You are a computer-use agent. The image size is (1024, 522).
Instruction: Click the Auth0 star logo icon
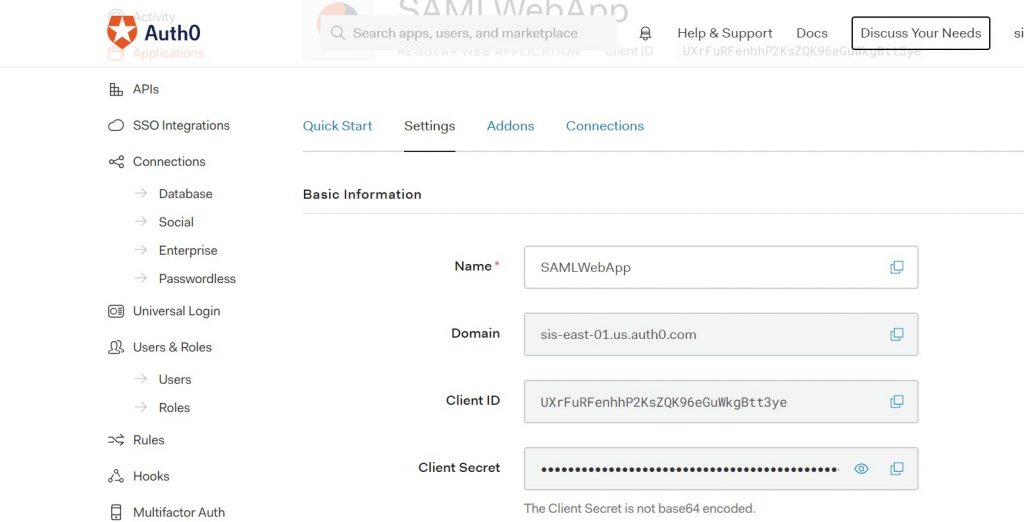click(x=122, y=31)
